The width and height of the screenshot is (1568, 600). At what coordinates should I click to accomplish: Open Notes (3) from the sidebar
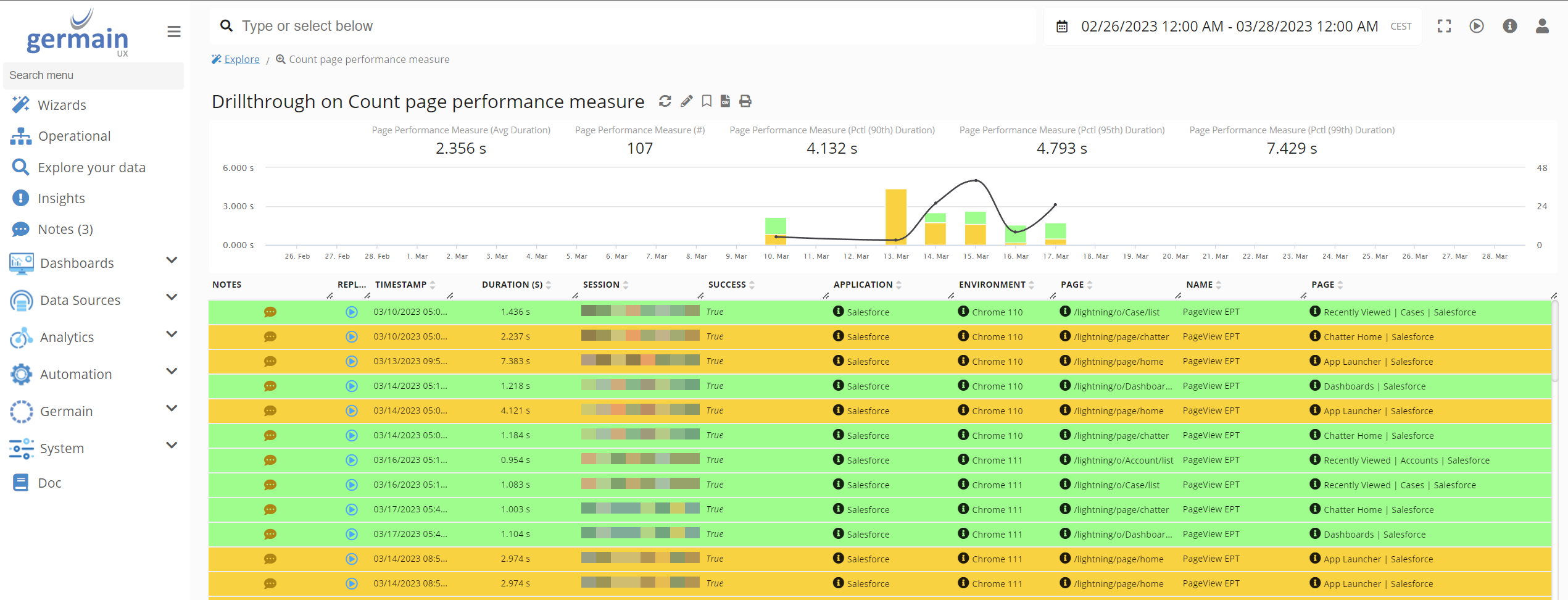pyautogui.click(x=64, y=228)
